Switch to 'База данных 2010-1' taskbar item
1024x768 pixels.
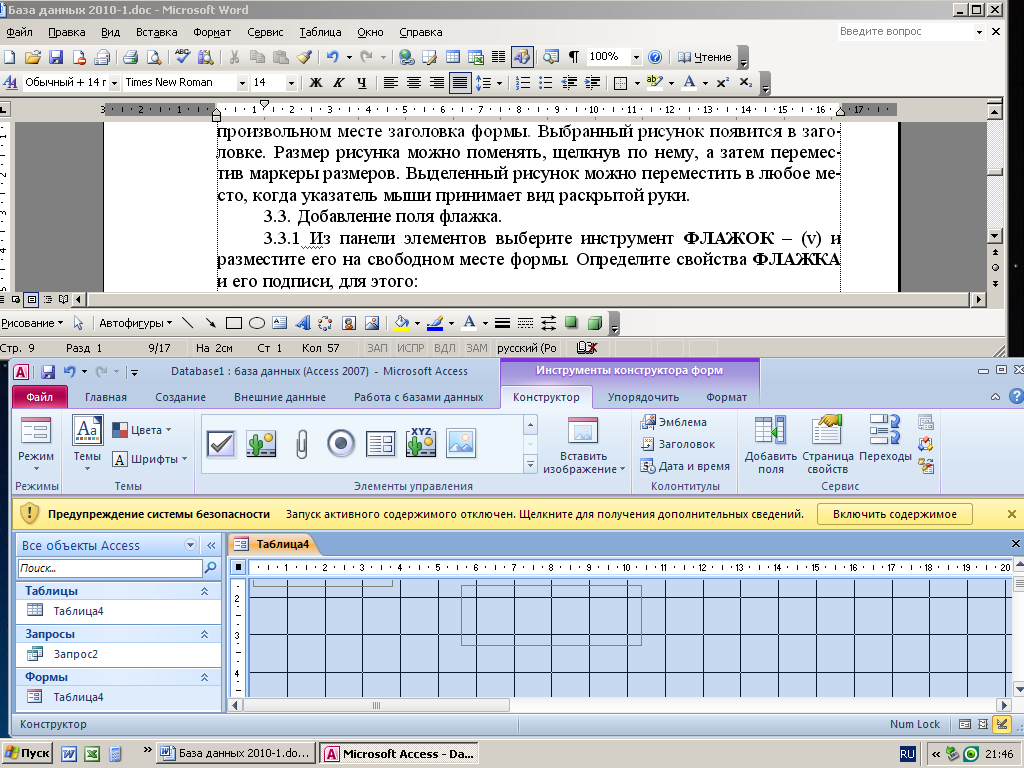[x=236, y=753]
